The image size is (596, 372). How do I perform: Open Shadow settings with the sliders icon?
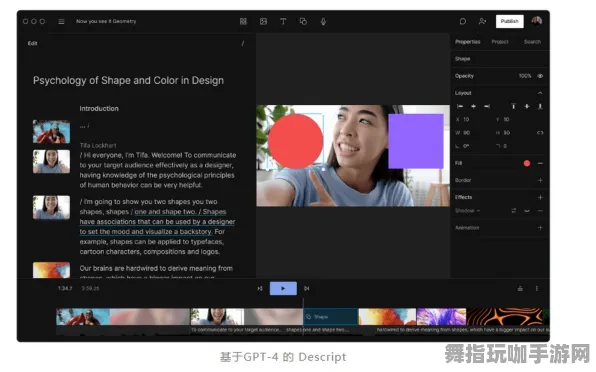click(x=514, y=211)
